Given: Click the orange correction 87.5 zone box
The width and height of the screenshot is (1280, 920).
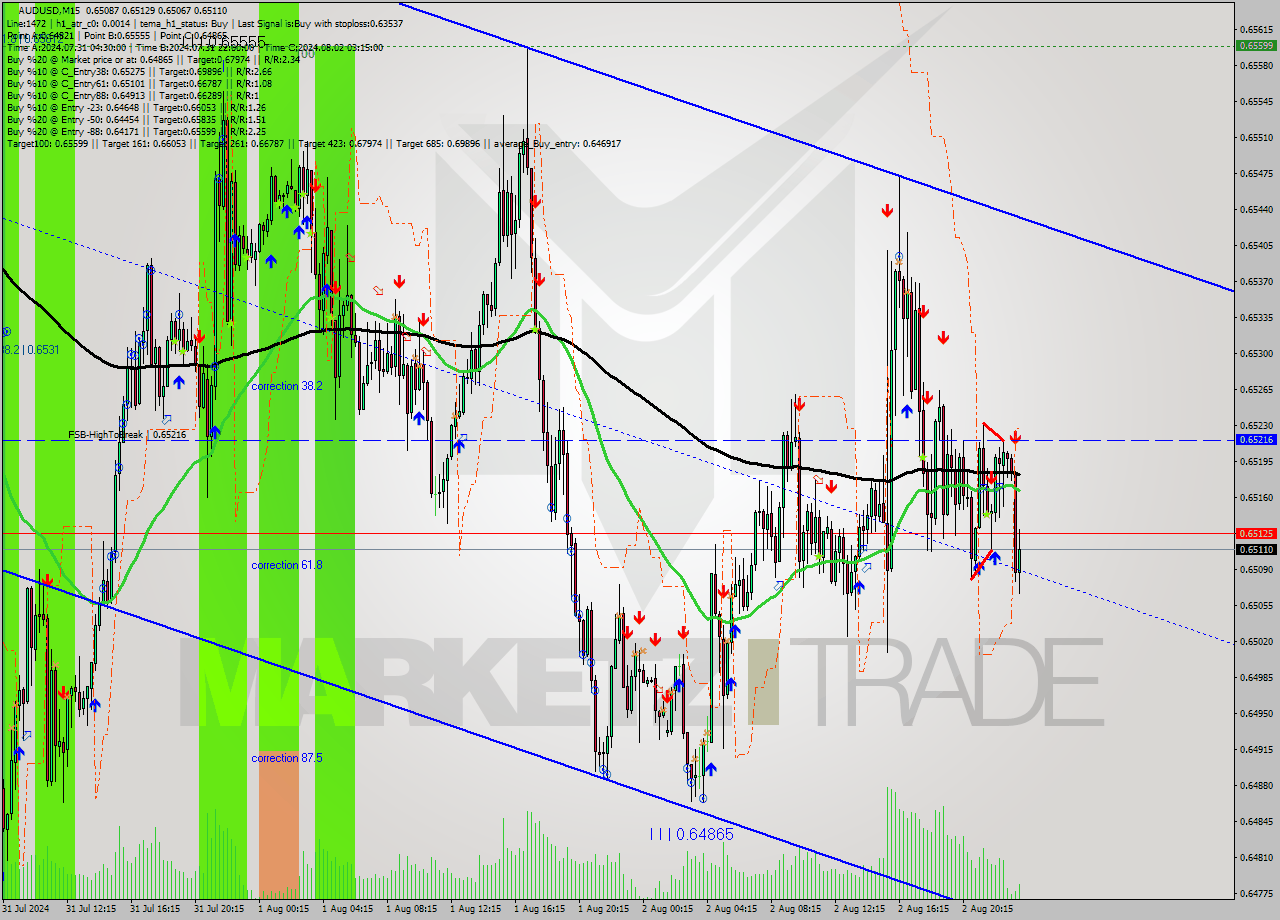Looking at the screenshot, I should 279,825.
